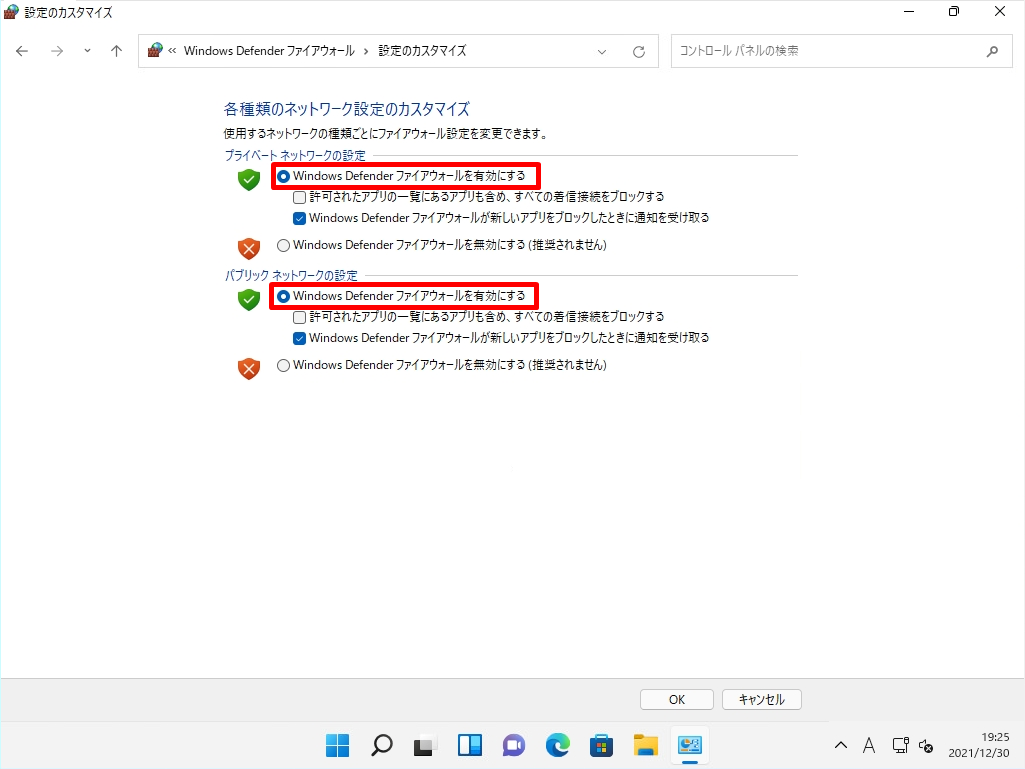
Task: Click the キャンセル button
Action: pyautogui.click(x=762, y=700)
